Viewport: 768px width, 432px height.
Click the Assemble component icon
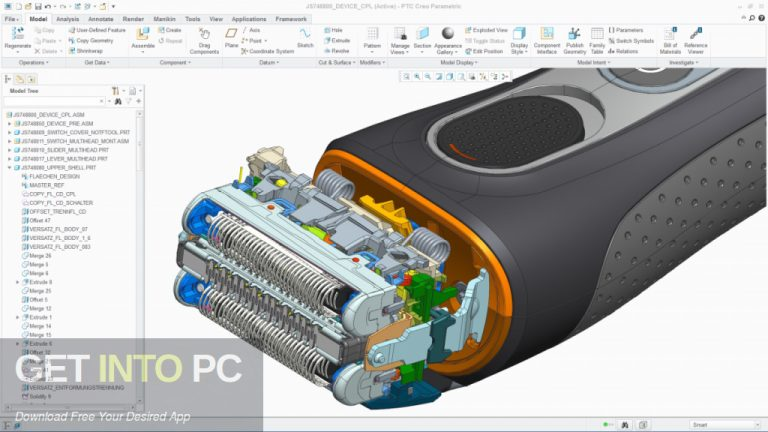143,34
